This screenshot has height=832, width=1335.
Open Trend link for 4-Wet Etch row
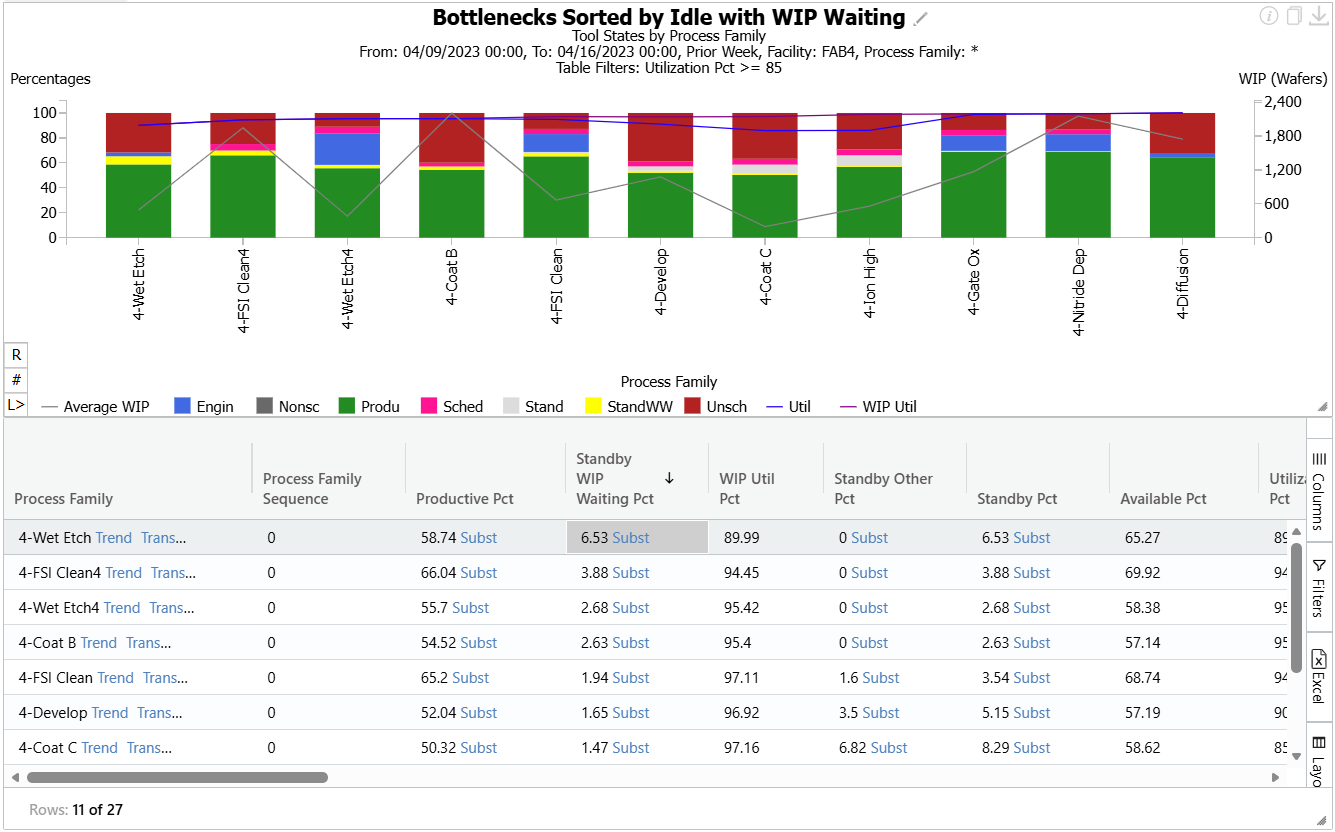point(114,537)
